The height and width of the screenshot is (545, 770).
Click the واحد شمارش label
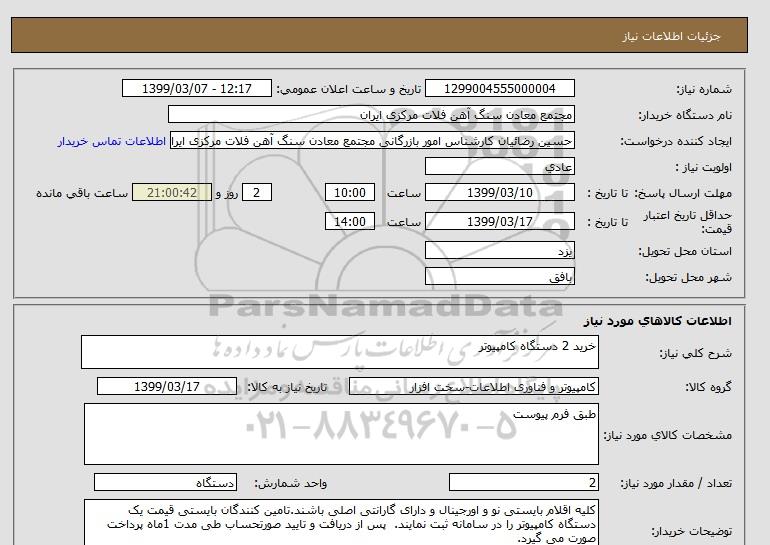point(291,483)
